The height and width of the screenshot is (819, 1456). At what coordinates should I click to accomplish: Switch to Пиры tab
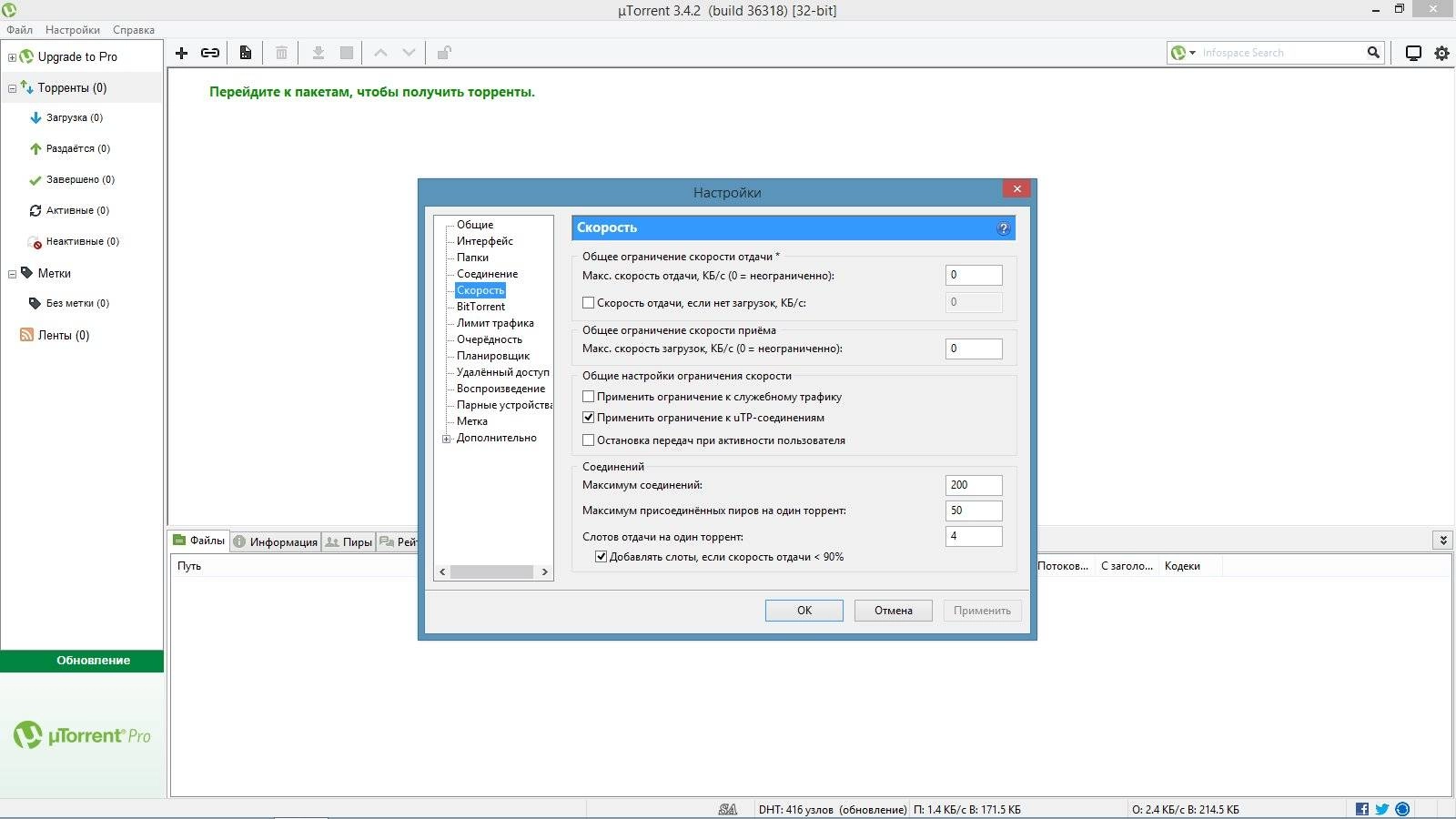[349, 541]
